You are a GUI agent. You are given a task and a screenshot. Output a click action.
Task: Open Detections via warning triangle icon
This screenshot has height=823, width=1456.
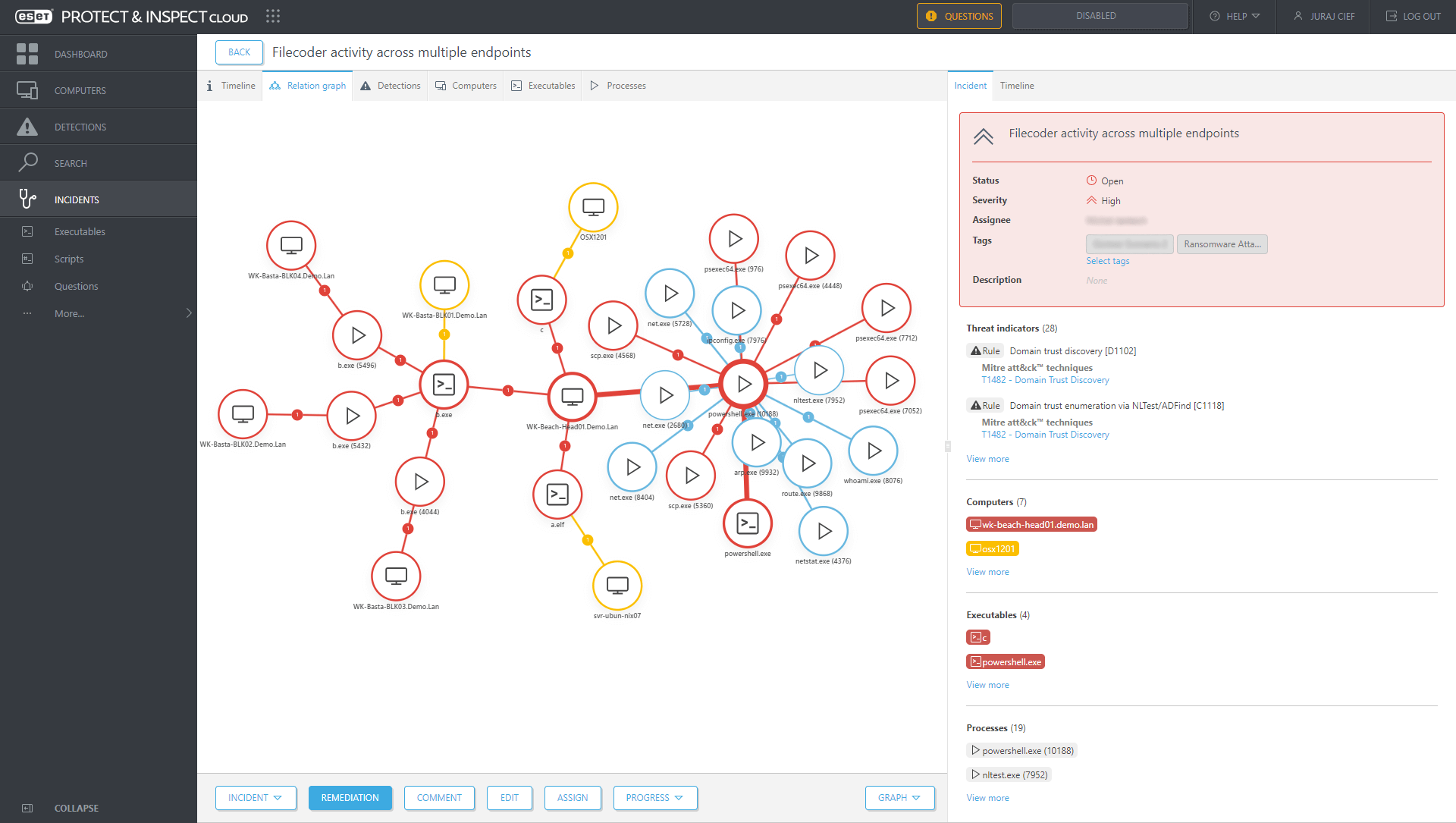pyautogui.click(x=27, y=127)
